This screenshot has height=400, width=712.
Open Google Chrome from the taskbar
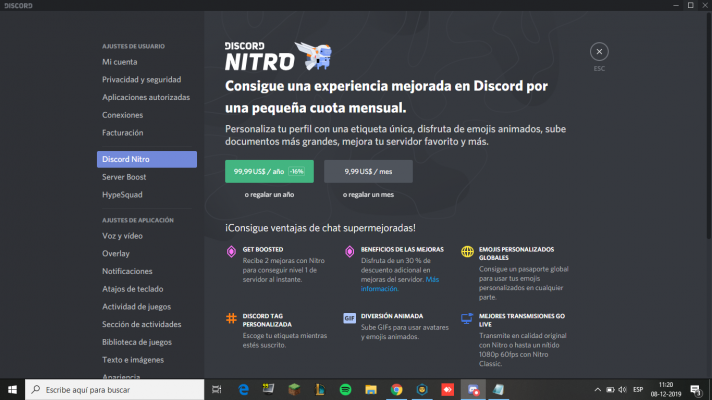point(396,390)
